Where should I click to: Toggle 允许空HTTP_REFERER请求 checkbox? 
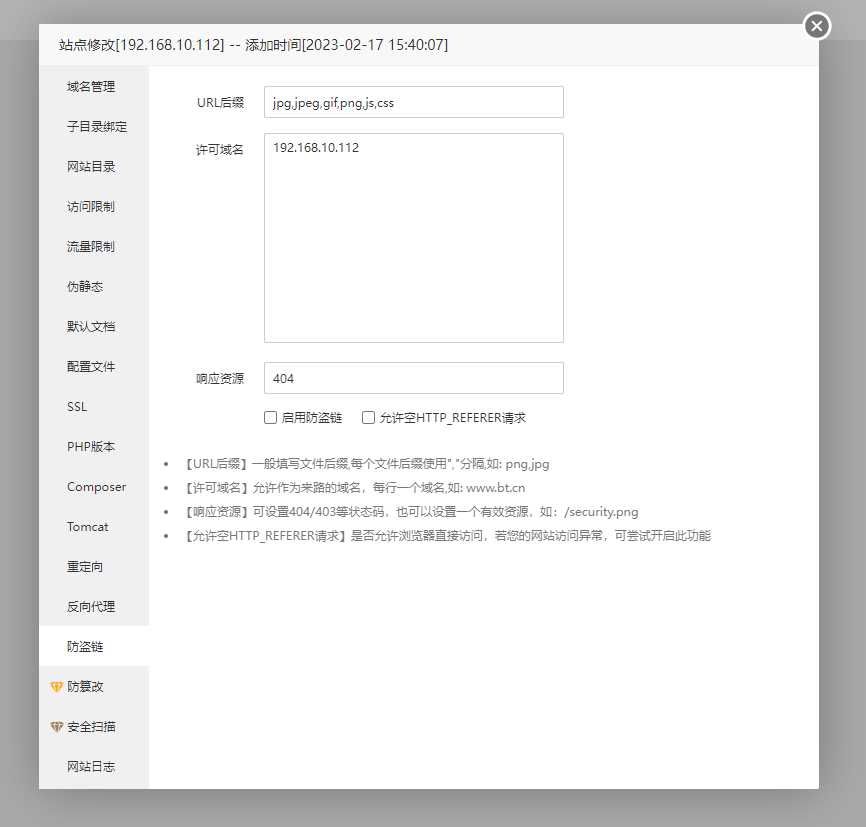[369, 418]
